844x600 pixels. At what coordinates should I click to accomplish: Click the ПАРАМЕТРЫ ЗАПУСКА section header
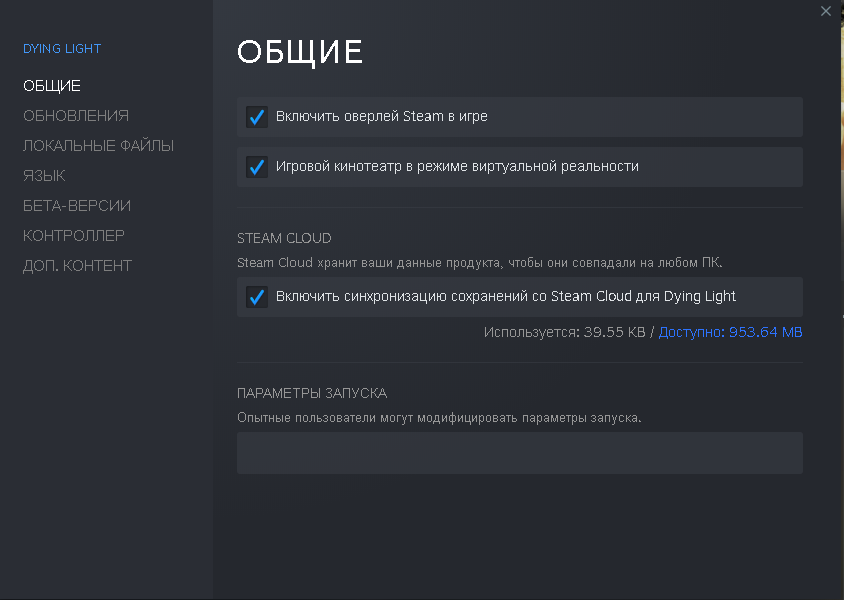coord(312,393)
